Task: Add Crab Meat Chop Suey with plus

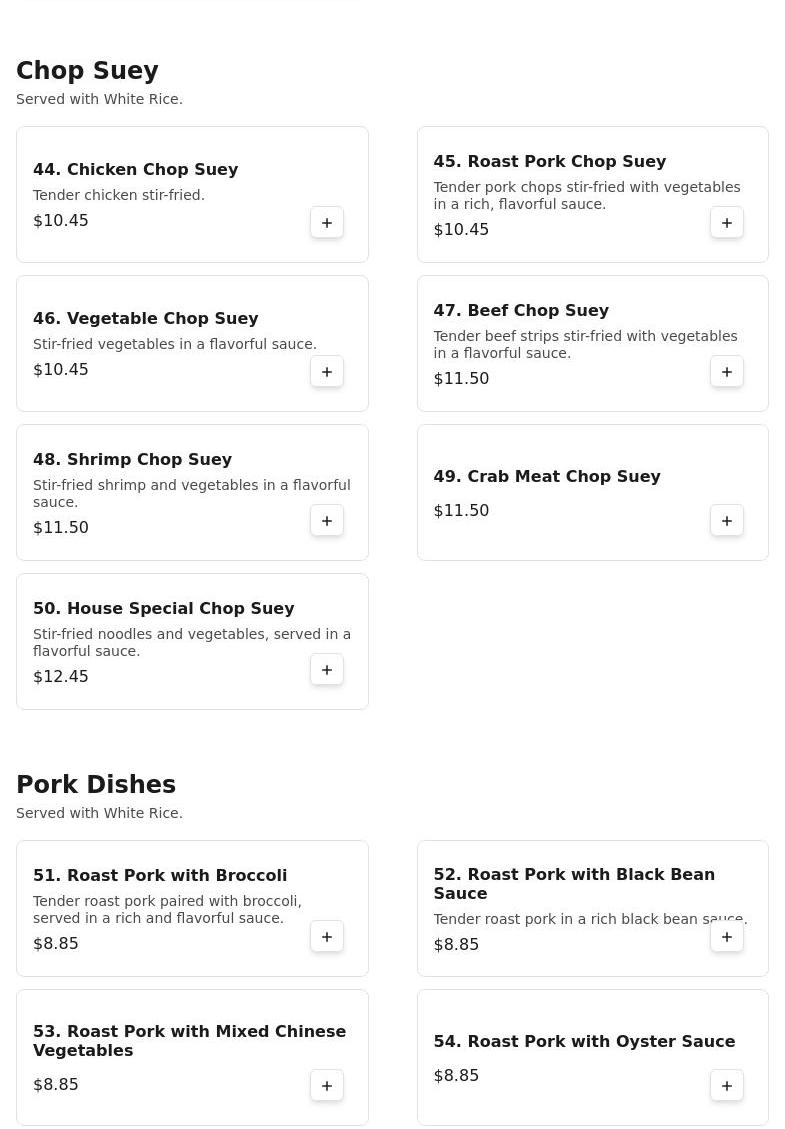Action: pyautogui.click(x=727, y=521)
